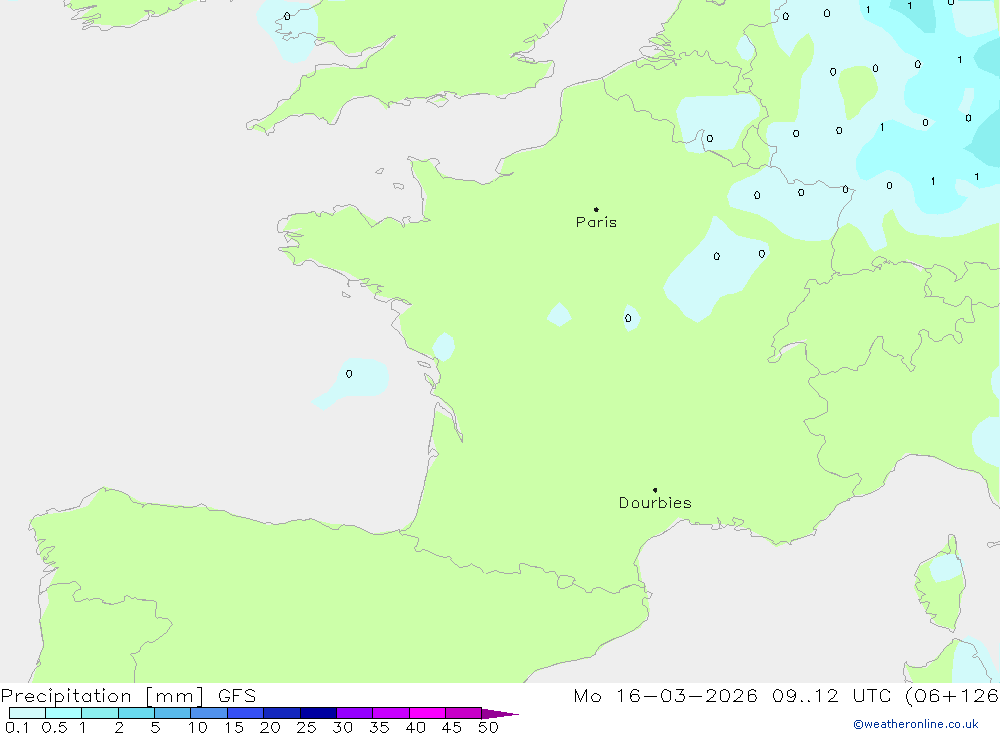Click the '25' legend scale label
Screen dimensions: 1000x733
click(306, 727)
